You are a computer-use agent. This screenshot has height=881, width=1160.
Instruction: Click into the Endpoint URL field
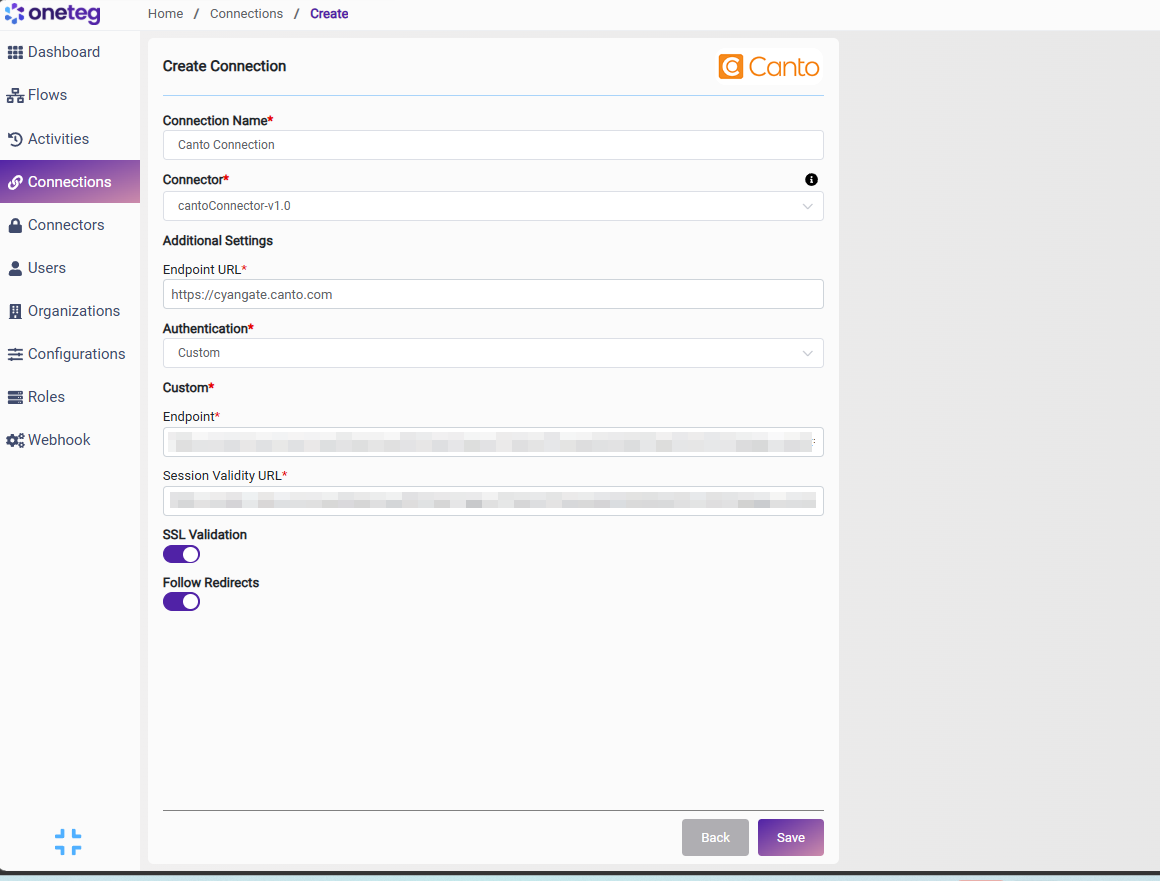pyautogui.click(x=493, y=294)
